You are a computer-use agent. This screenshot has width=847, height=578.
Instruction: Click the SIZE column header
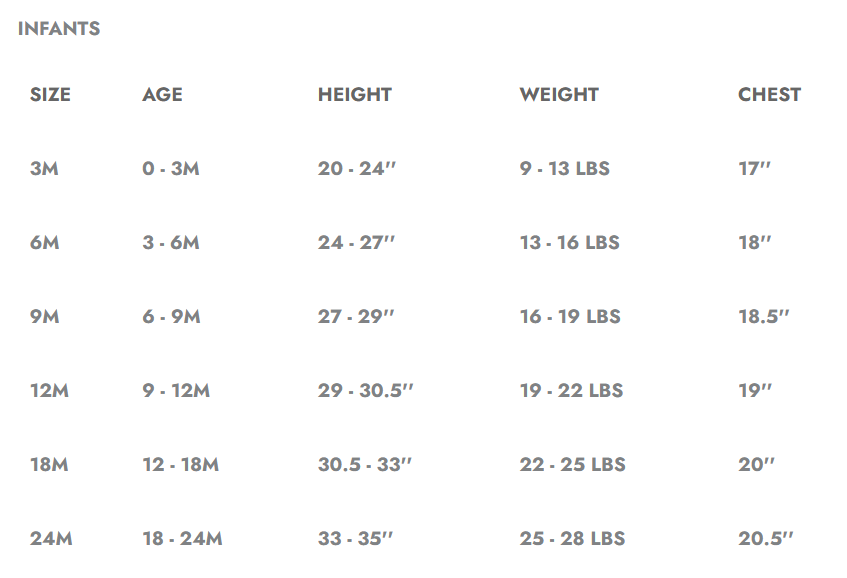tap(51, 95)
